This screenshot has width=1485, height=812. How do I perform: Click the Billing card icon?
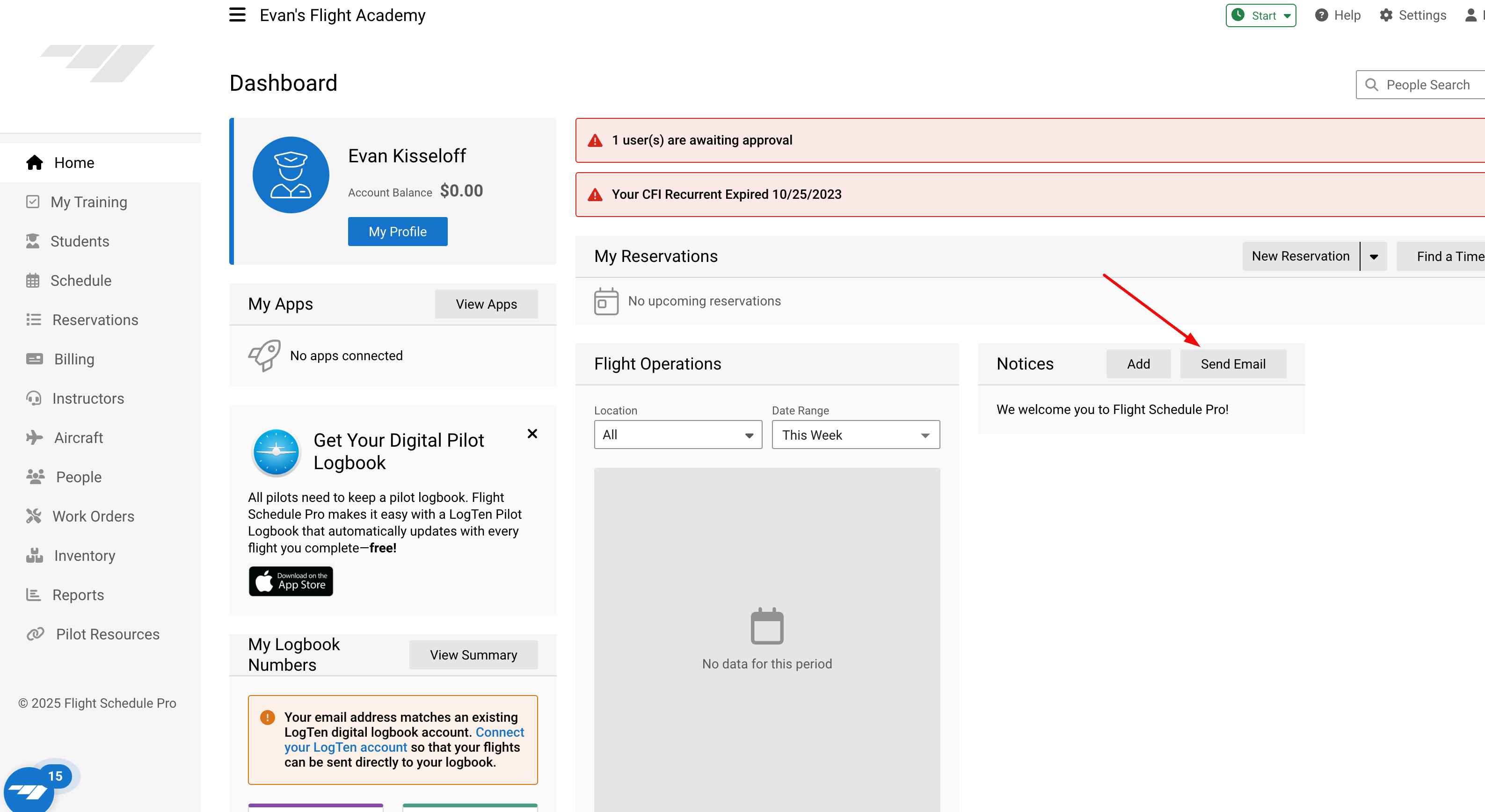[x=35, y=359]
